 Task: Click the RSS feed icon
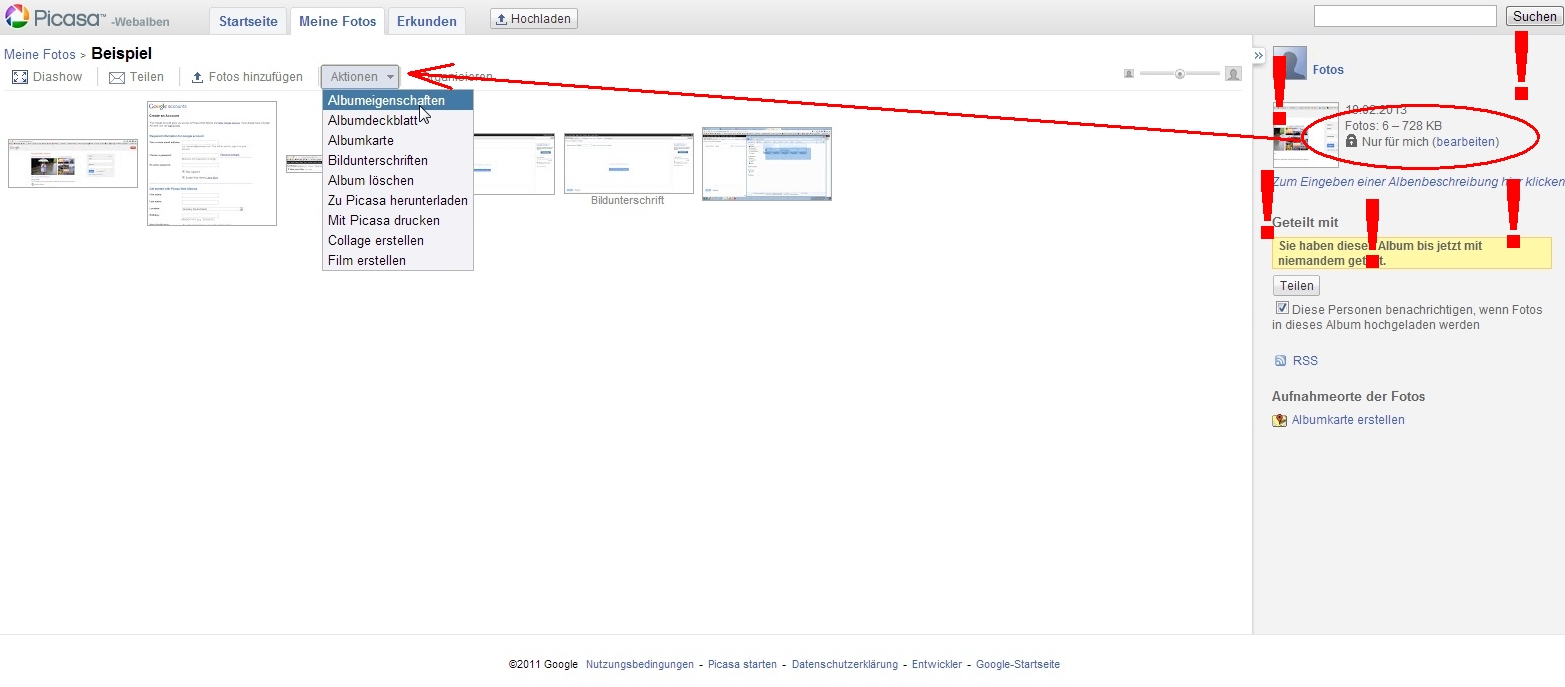tap(1280, 361)
